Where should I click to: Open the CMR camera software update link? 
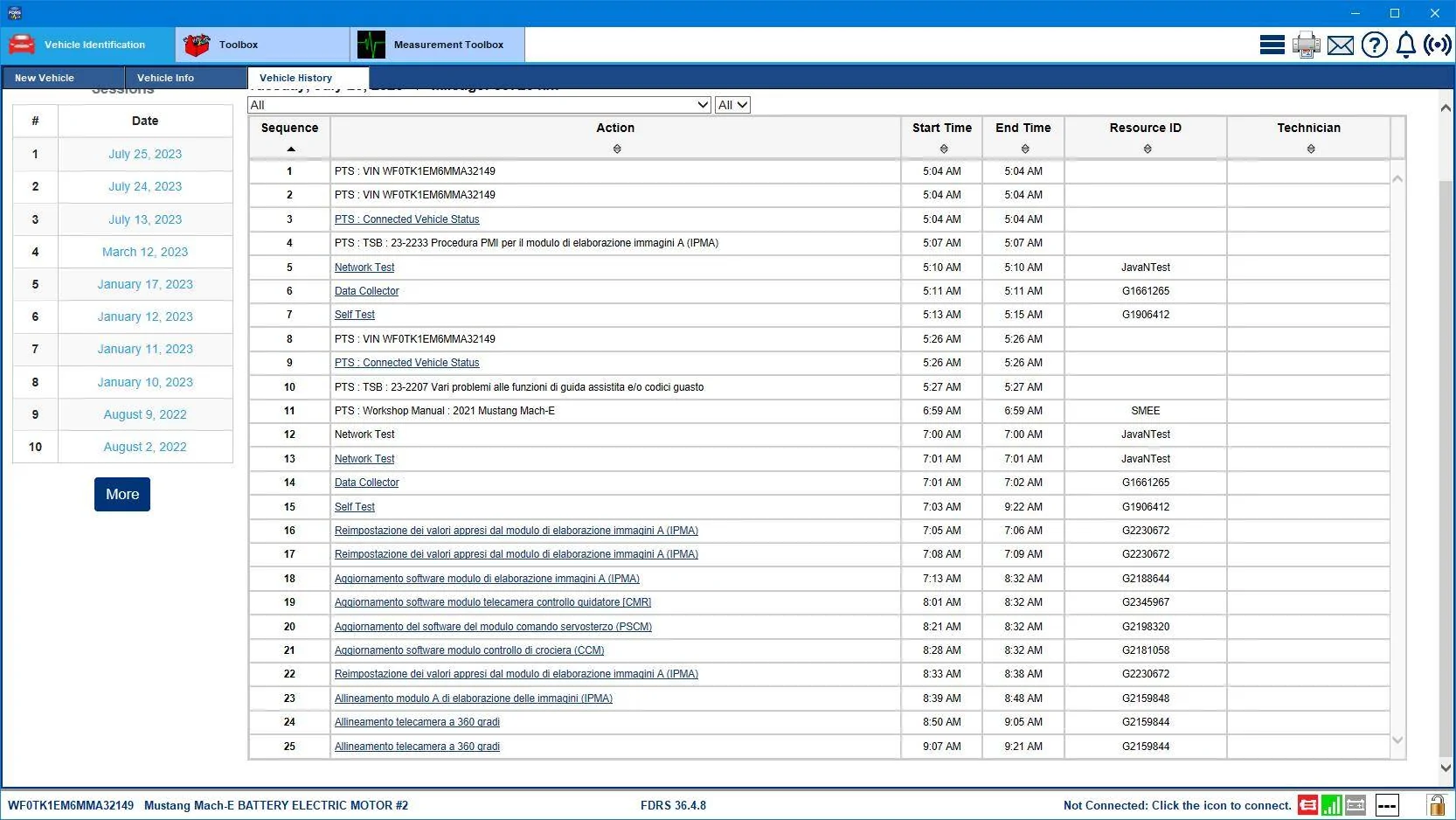(493, 602)
